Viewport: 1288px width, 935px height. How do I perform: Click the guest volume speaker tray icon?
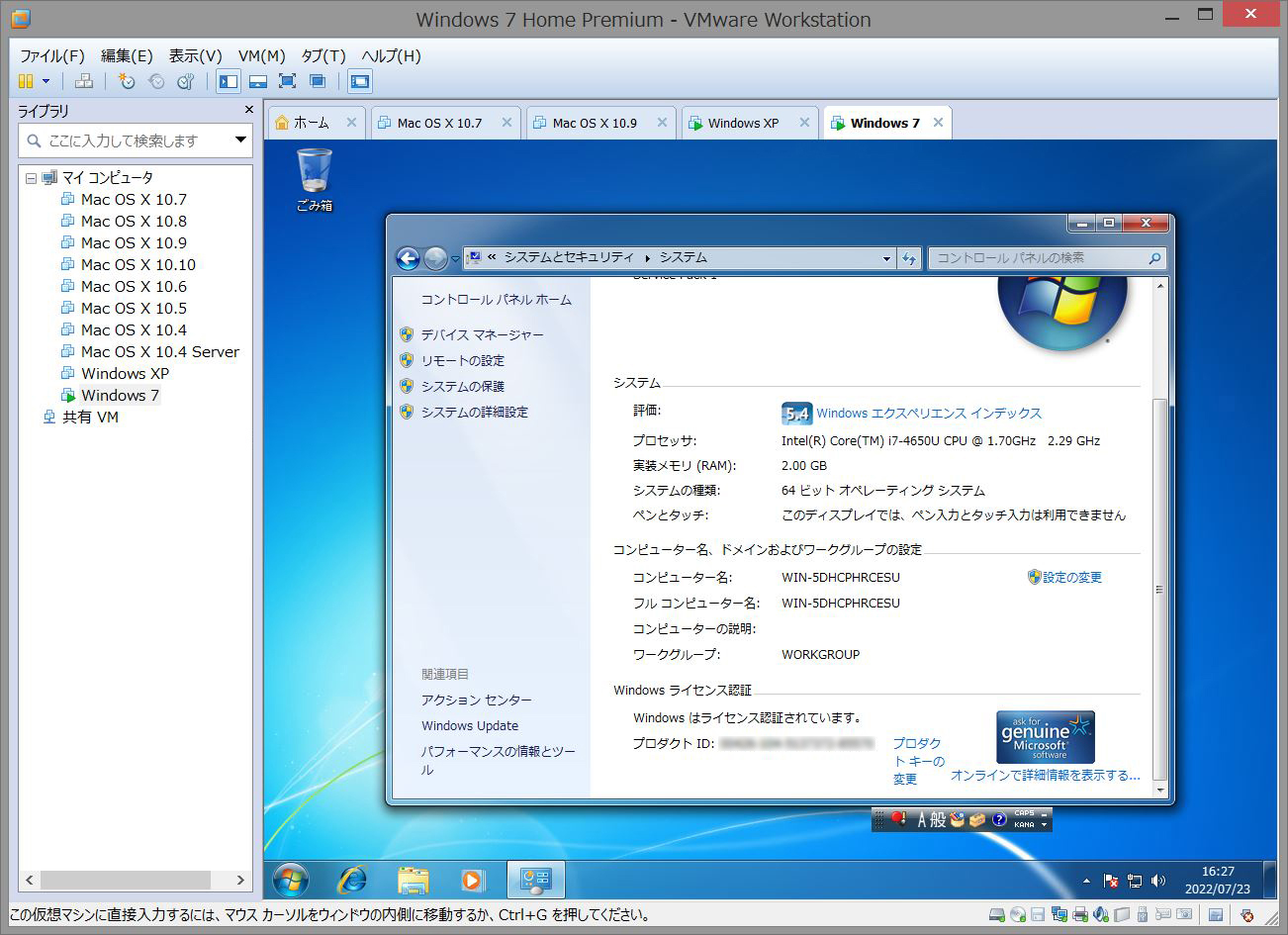click(1158, 880)
